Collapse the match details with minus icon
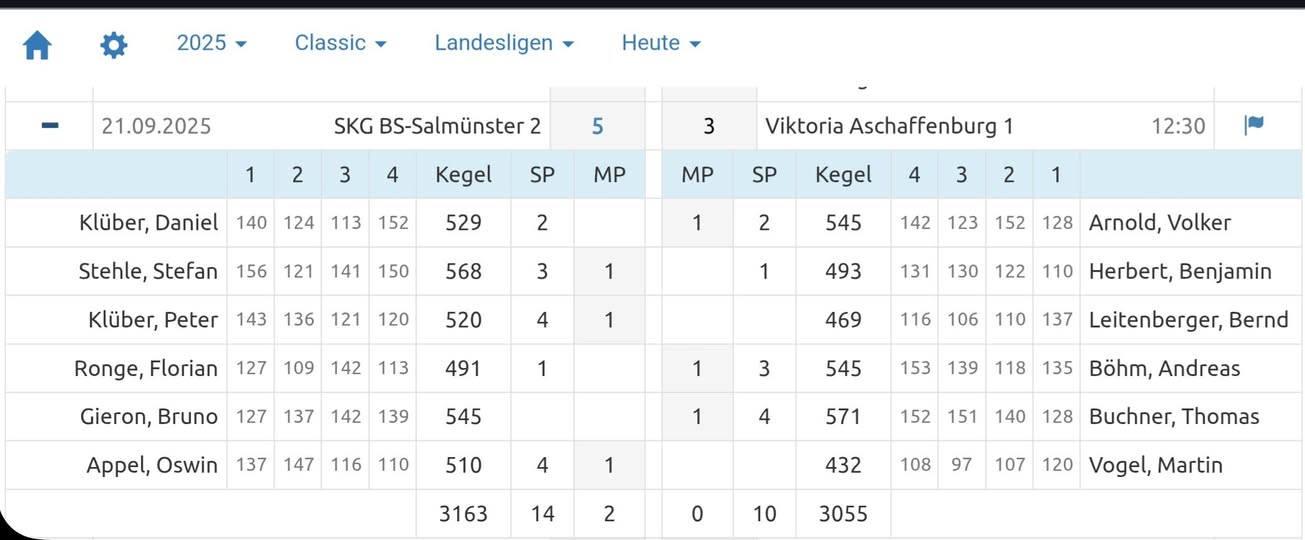 (50, 126)
